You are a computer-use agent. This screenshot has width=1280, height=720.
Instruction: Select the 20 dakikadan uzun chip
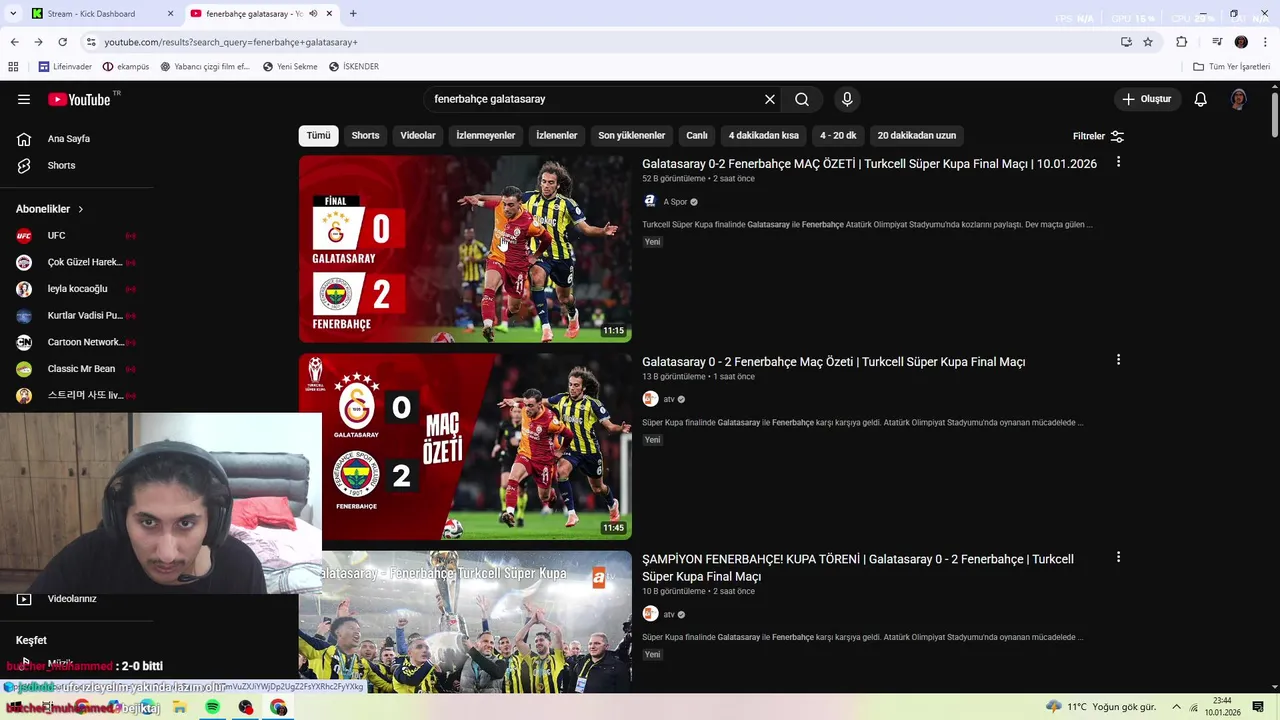[x=917, y=136]
